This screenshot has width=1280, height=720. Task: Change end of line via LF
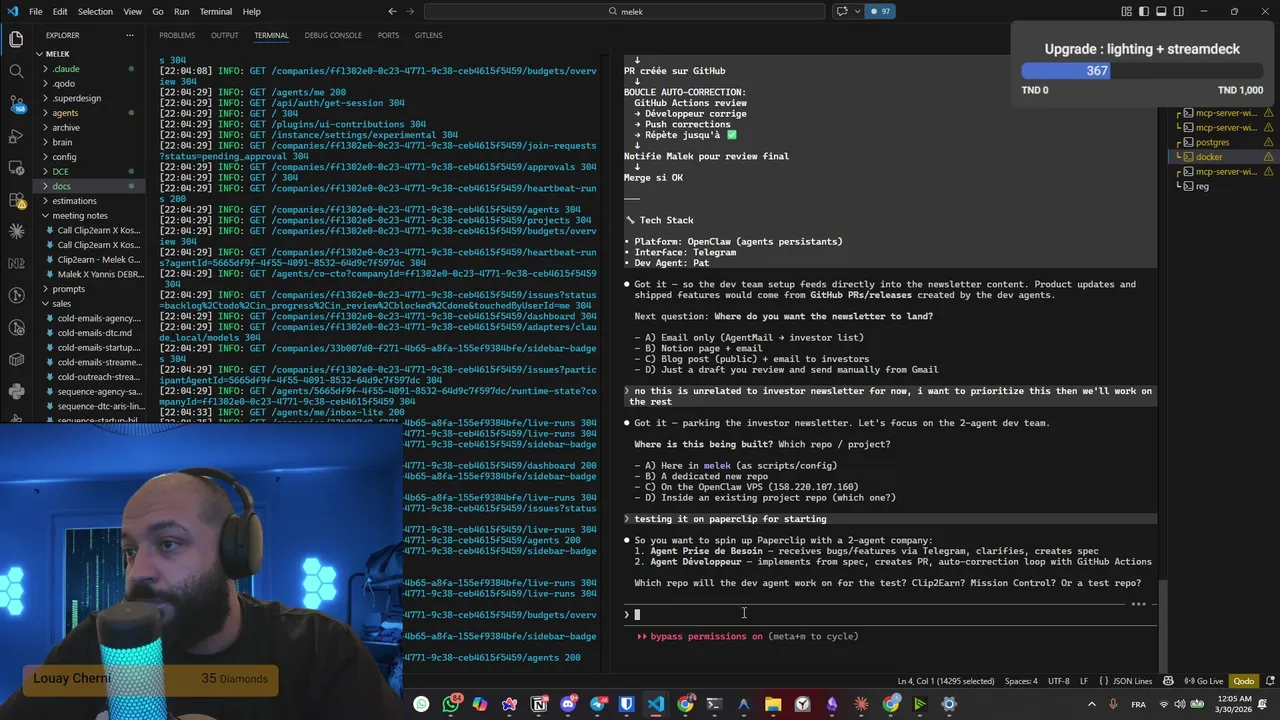(x=1084, y=681)
